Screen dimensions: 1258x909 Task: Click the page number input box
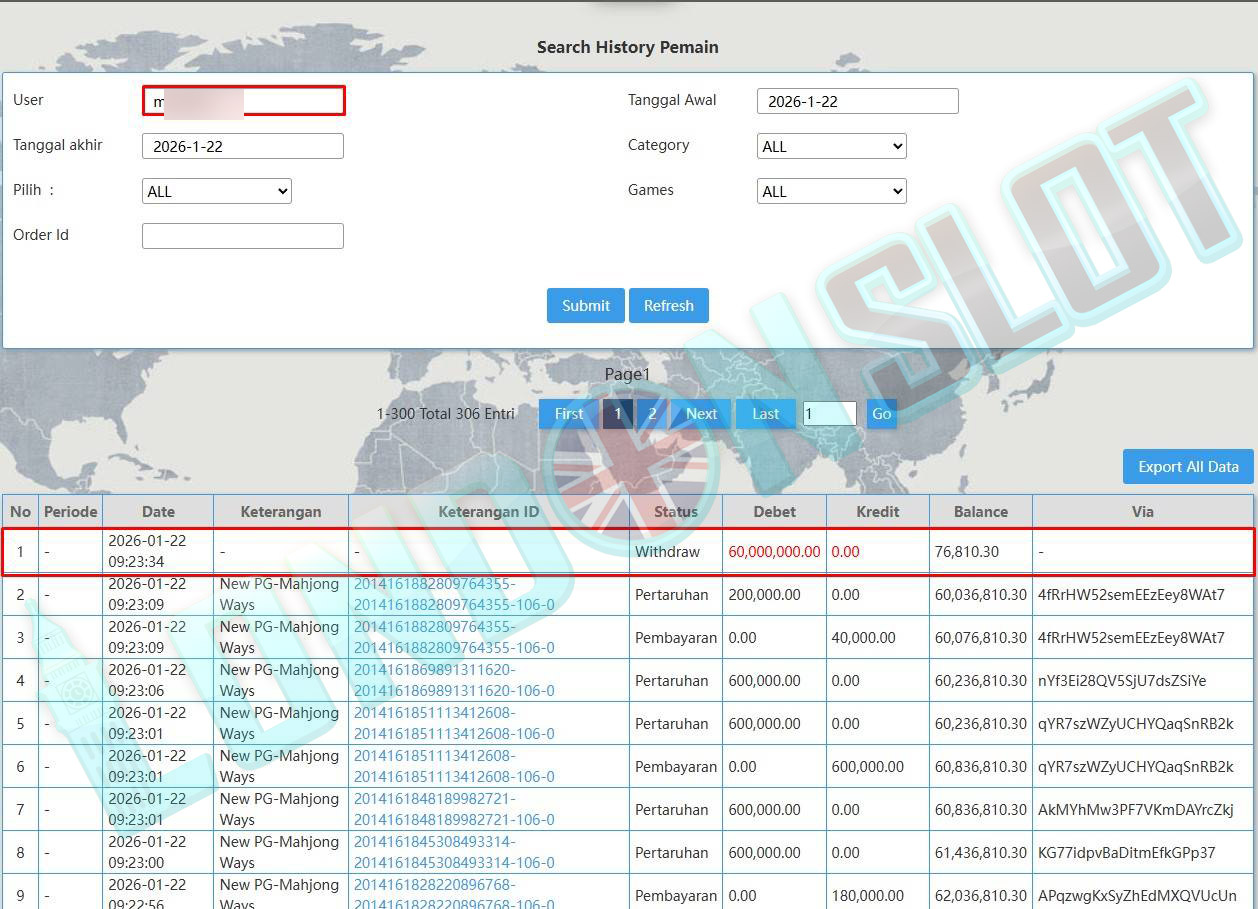point(829,414)
